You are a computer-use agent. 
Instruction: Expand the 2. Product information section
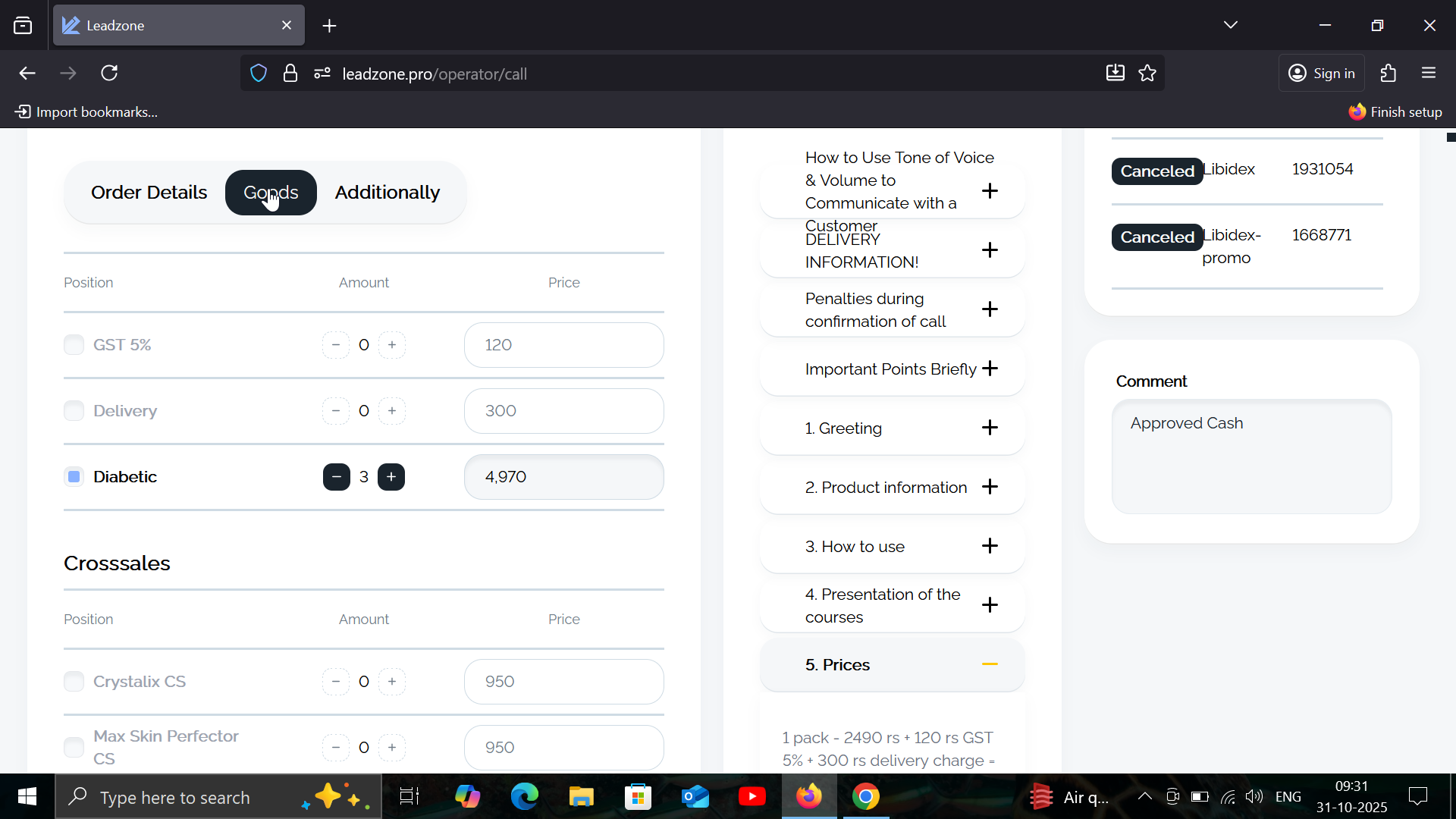(990, 487)
